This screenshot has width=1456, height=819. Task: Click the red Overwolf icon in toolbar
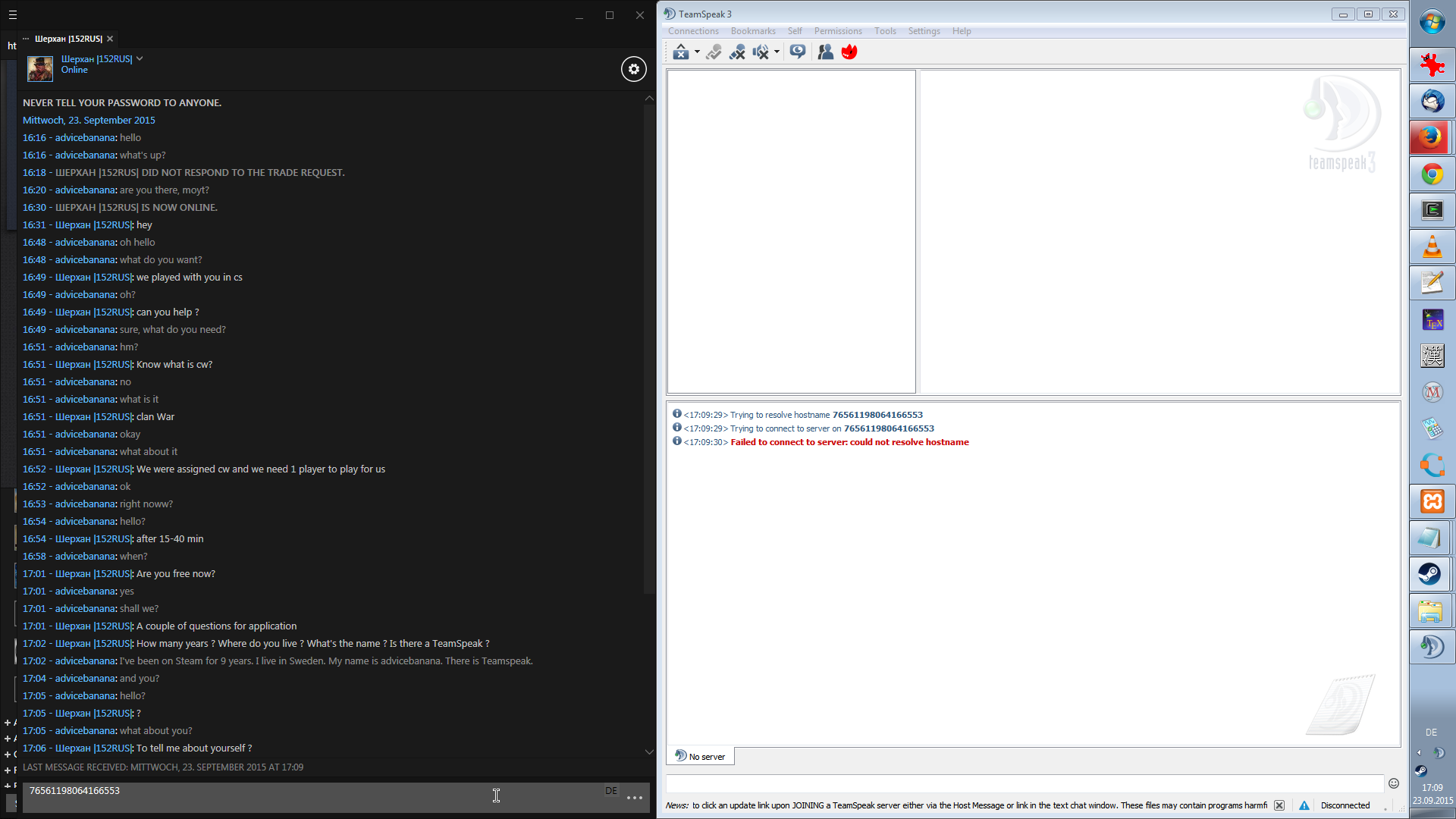849,52
